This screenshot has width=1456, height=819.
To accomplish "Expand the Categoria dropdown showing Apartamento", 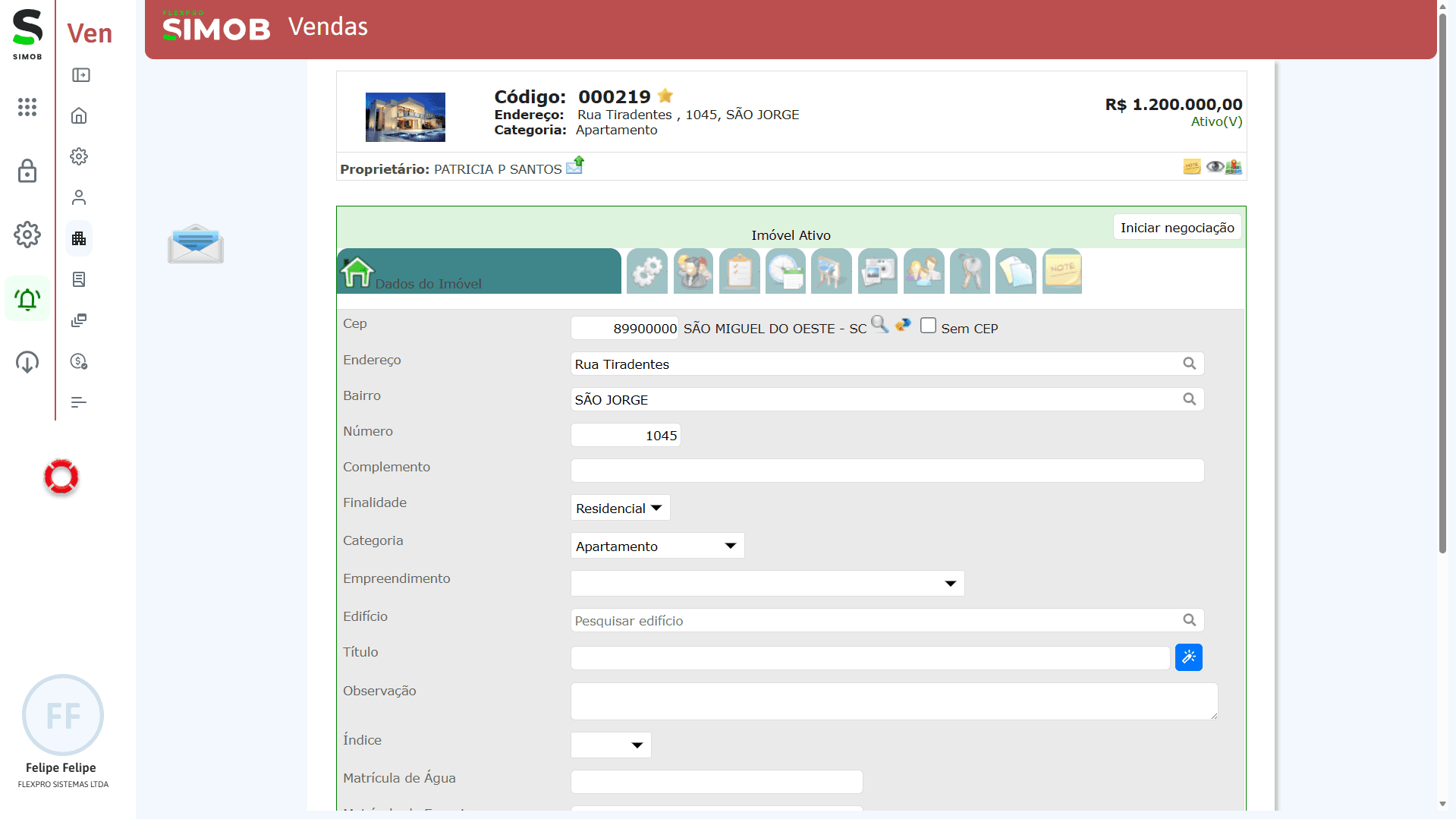I will [x=656, y=546].
